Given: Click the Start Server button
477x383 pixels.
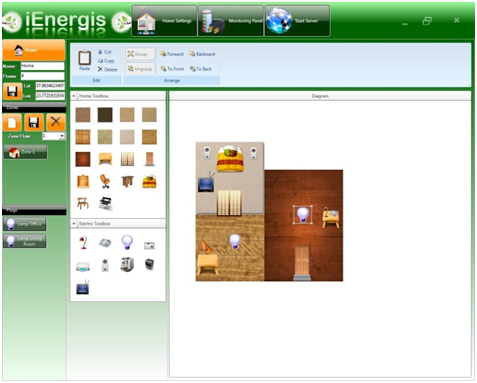Looking at the screenshot, I should point(297,21).
